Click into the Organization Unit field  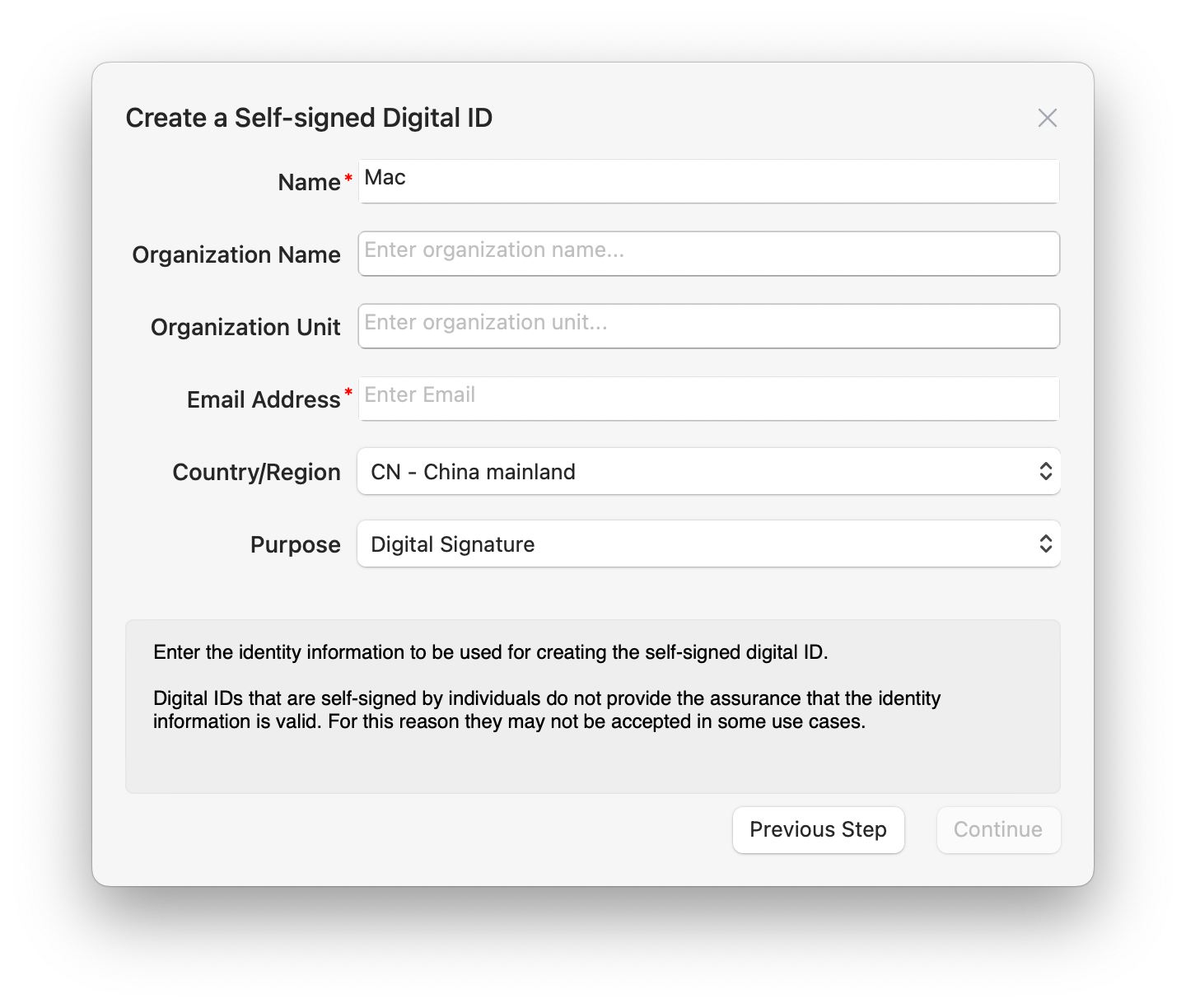708,326
